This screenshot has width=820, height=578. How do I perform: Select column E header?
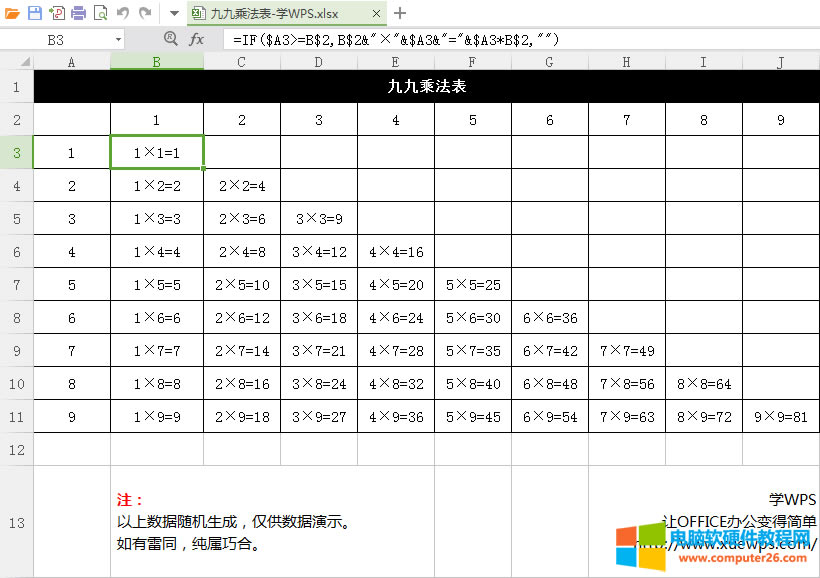click(396, 62)
